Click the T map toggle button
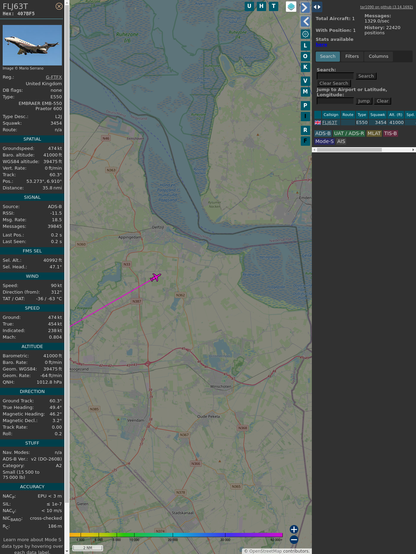Viewport: 416px width, 554px height. pos(273,6)
